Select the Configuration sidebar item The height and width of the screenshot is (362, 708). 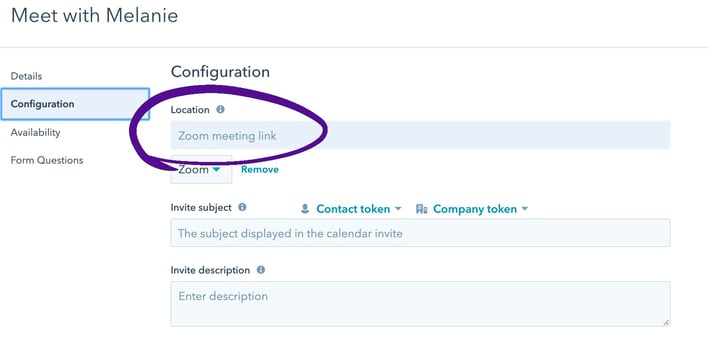click(x=75, y=104)
